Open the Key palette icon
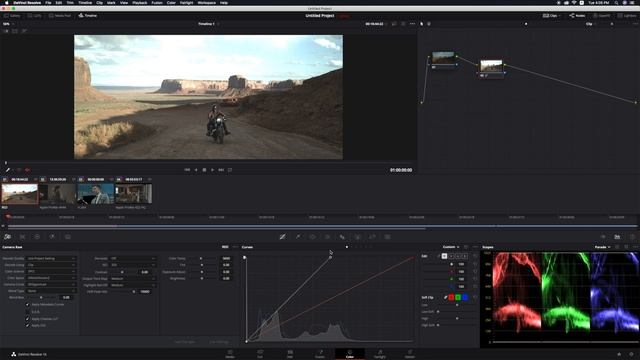The height and width of the screenshot is (360, 640). coord(358,237)
